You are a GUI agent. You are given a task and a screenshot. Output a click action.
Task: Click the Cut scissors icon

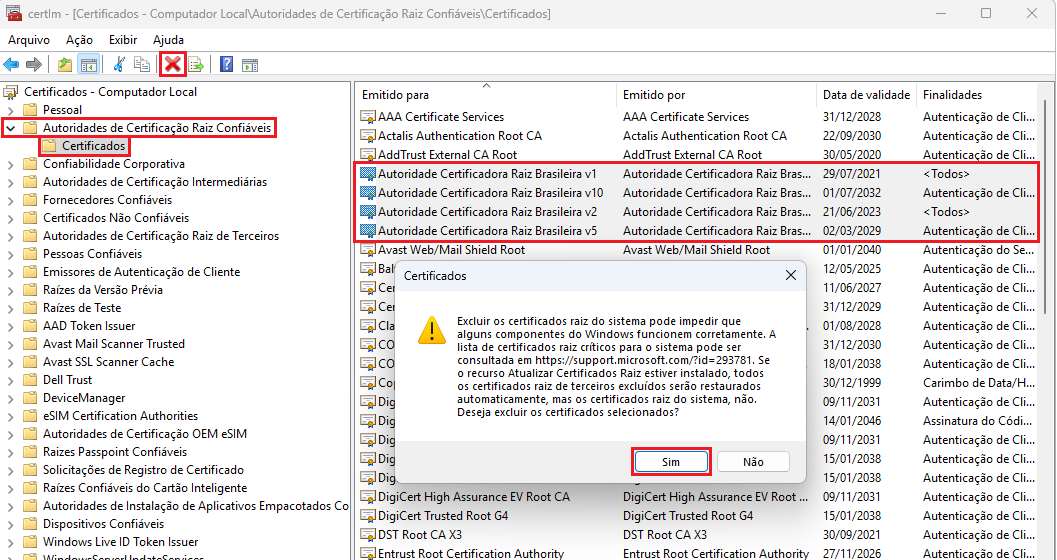click(x=119, y=65)
